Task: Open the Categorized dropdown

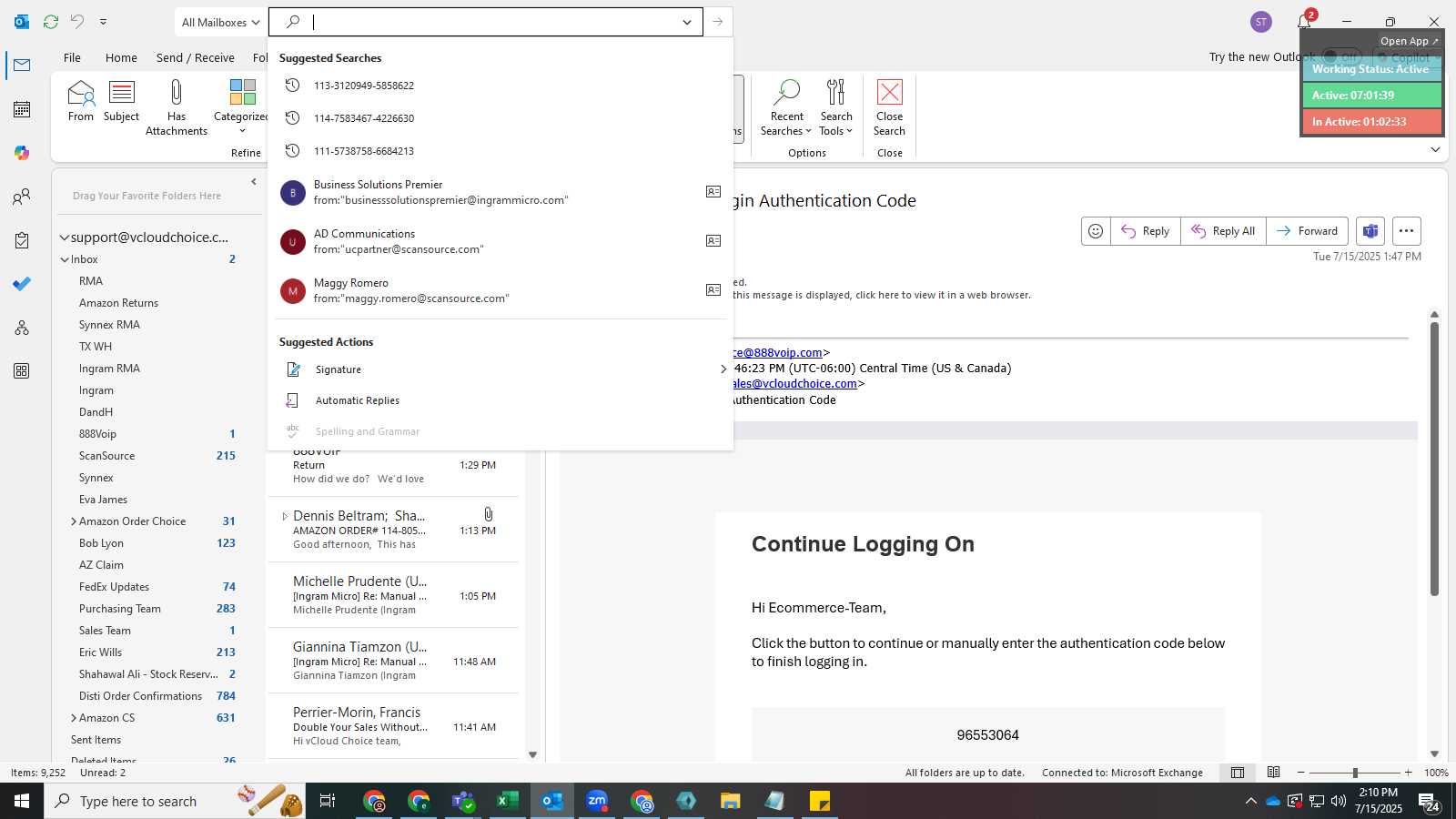Action: coord(241,108)
